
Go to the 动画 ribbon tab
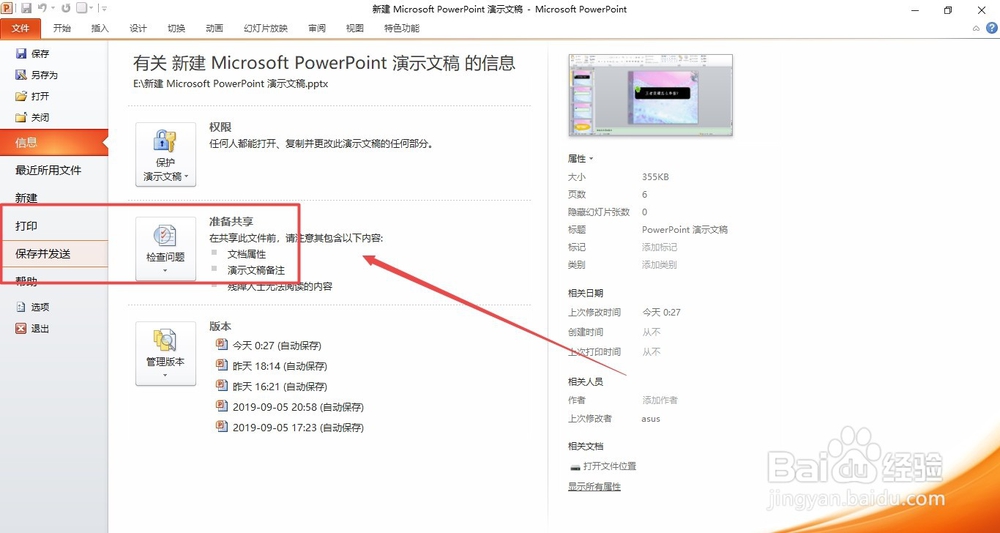pyautogui.click(x=214, y=29)
